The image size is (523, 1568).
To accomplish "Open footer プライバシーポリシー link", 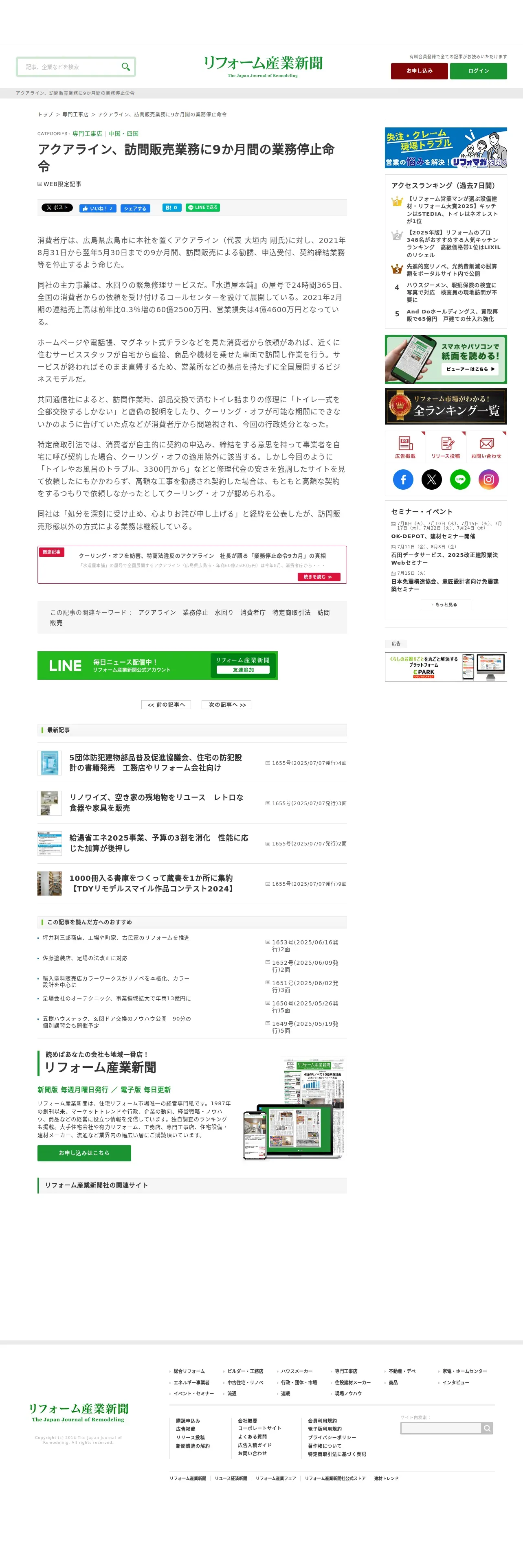I will pyautogui.click(x=332, y=1437).
